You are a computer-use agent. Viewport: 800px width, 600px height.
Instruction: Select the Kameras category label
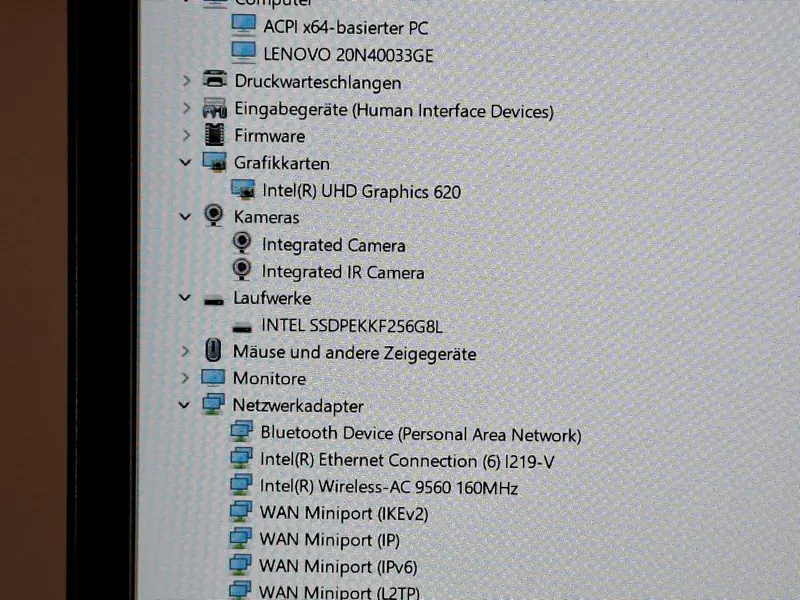[266, 217]
